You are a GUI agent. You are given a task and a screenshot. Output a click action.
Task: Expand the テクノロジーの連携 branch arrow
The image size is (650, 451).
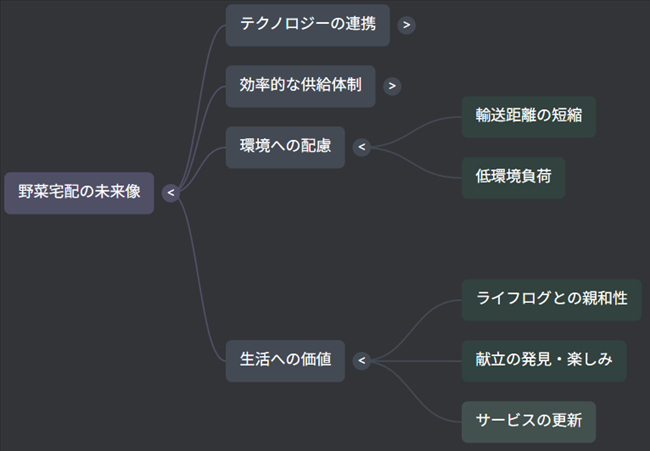(406, 25)
